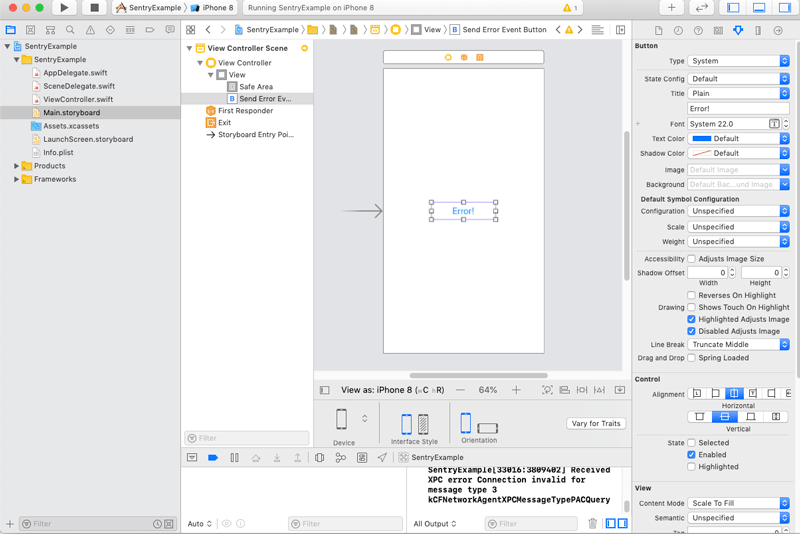This screenshot has height=534, width=800.
Task: Zoom out canvas with minus button
Action: (x=460, y=390)
